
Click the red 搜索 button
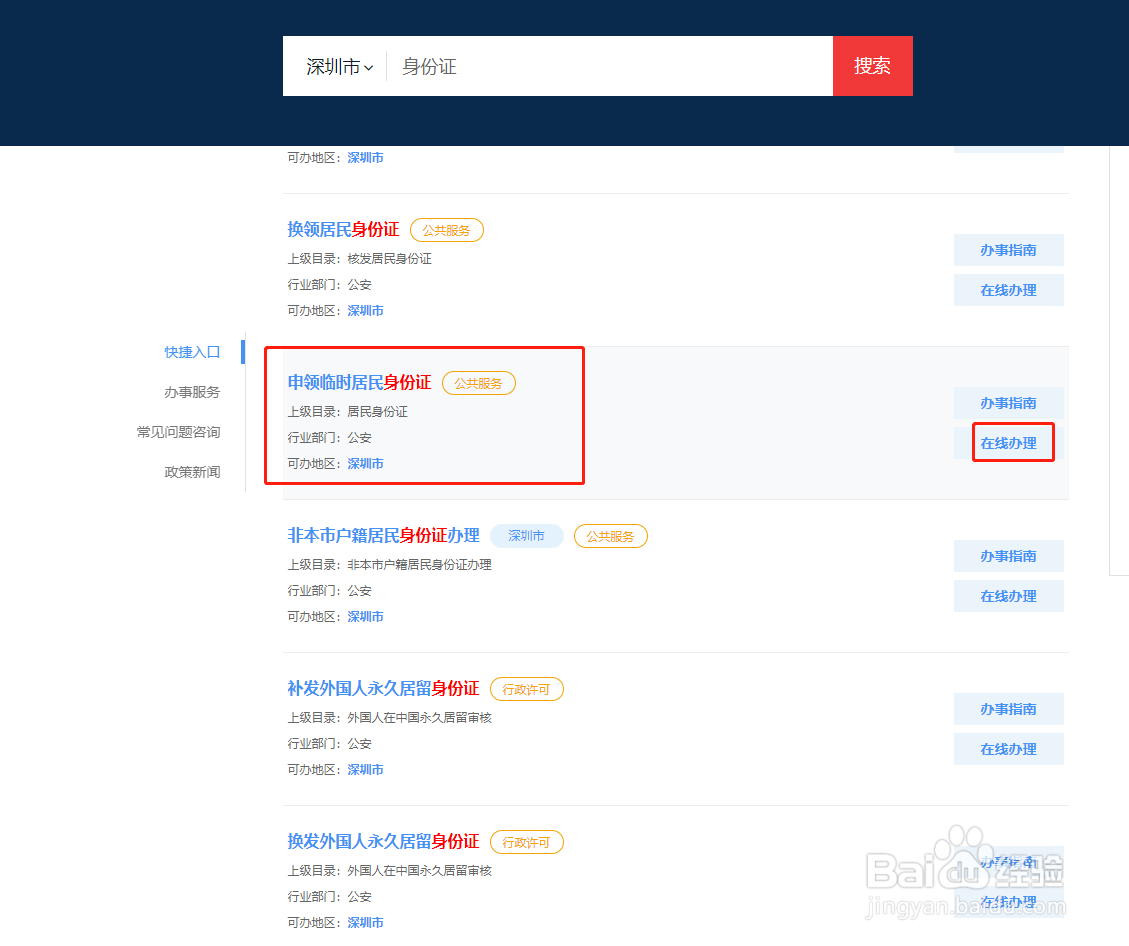[x=873, y=66]
